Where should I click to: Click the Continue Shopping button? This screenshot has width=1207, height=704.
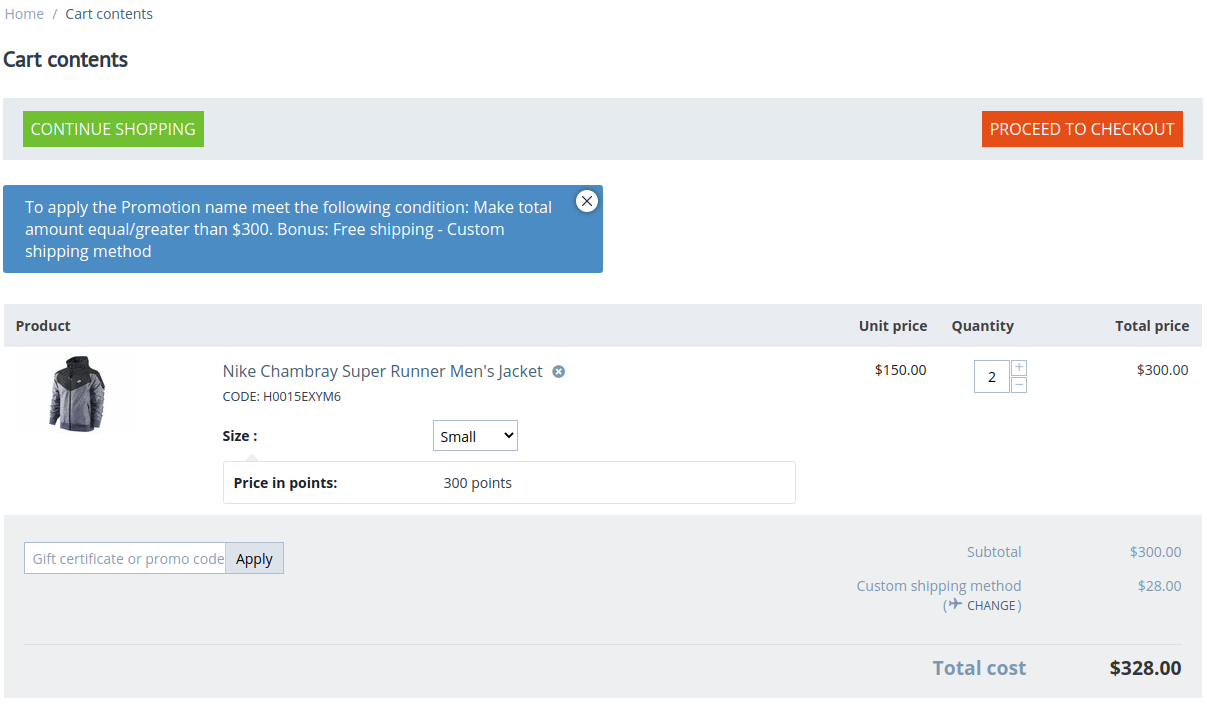click(x=113, y=129)
